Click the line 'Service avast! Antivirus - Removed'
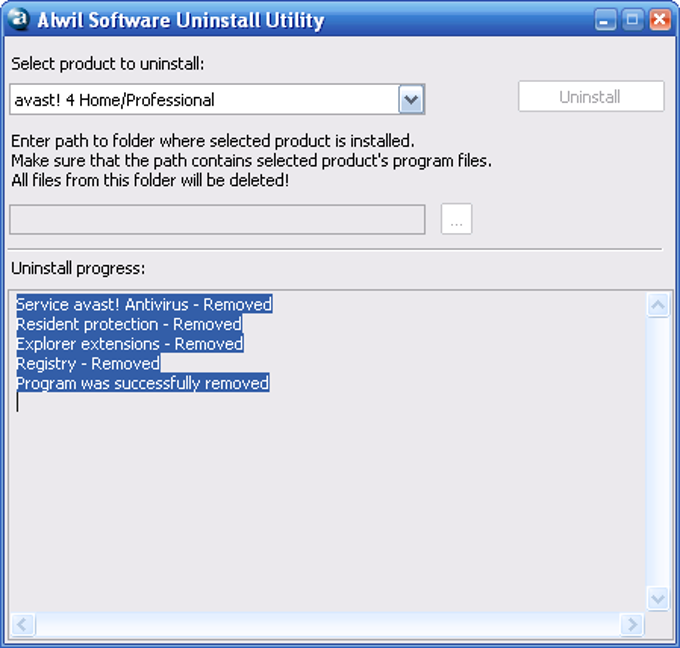 (x=144, y=304)
